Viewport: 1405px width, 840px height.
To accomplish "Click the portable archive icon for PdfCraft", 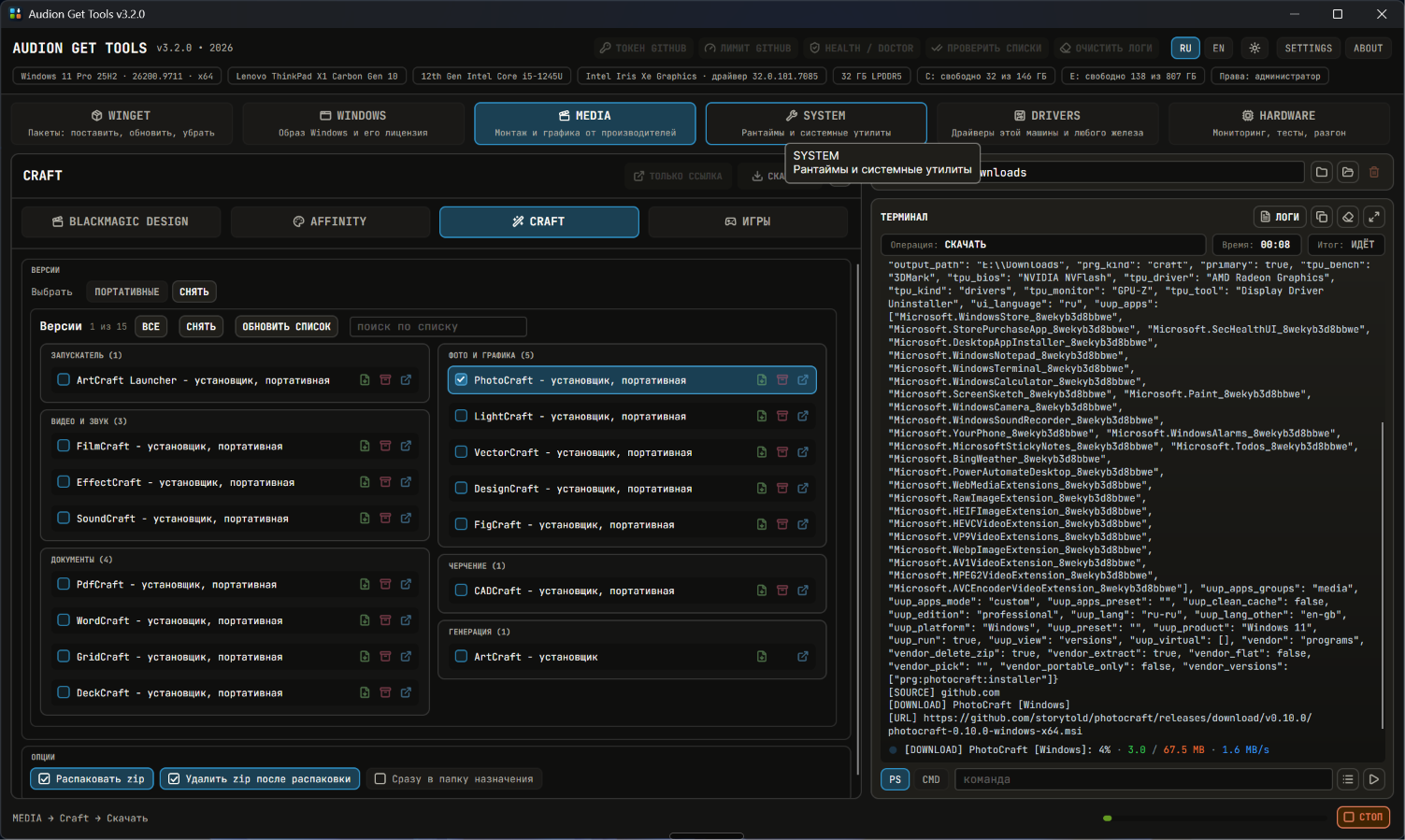I will pos(385,584).
